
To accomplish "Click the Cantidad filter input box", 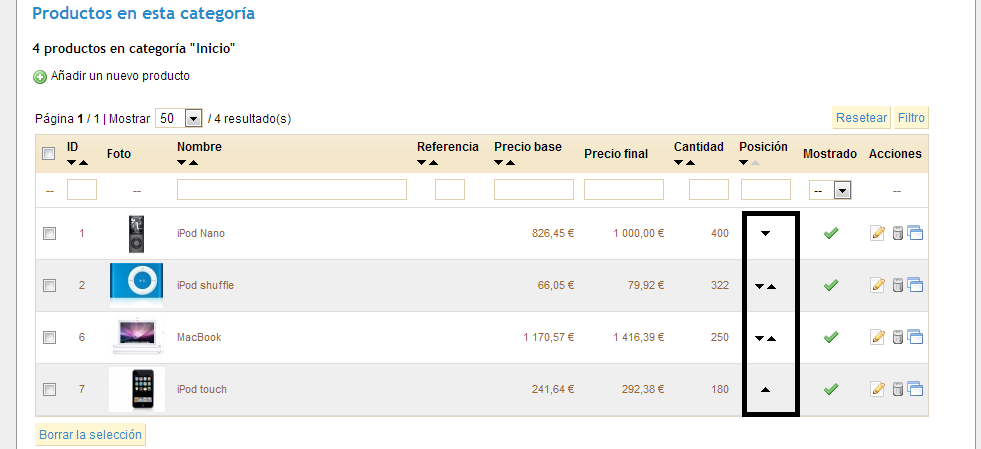I will [x=708, y=190].
